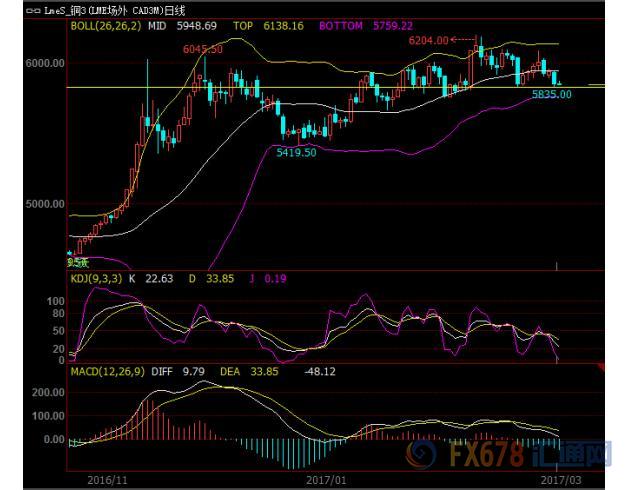The image size is (630, 490).
Task: Click the KDJ 20 level label
Action: click(x=59, y=349)
